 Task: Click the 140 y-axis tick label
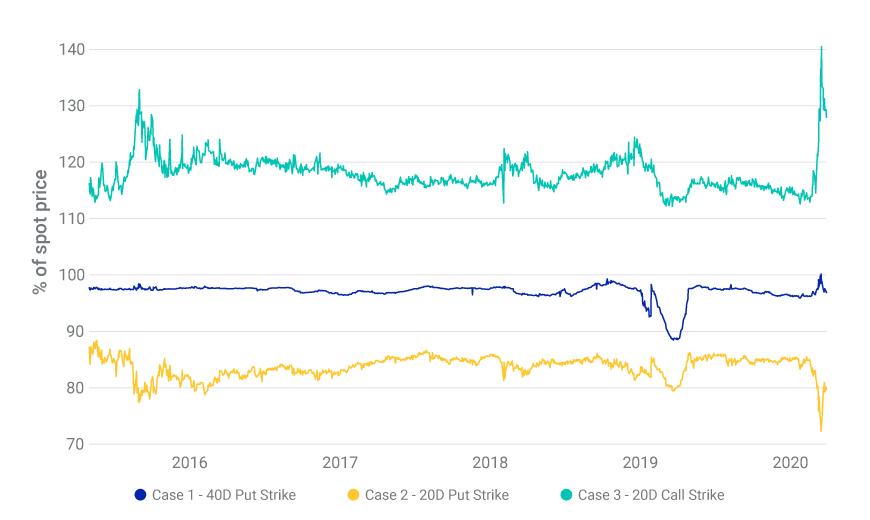click(72, 49)
